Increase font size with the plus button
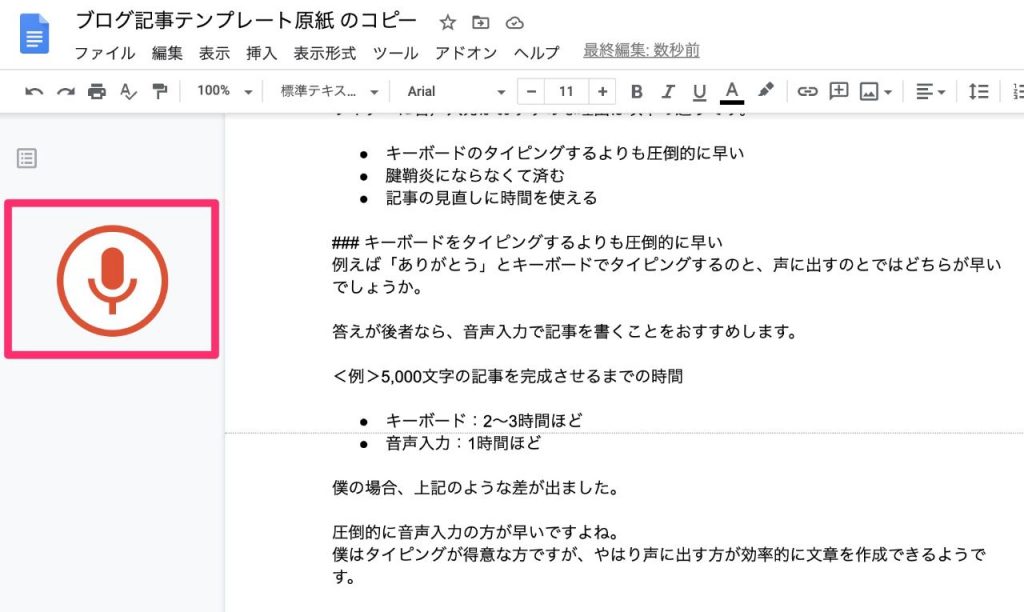1024x612 pixels. point(602,92)
